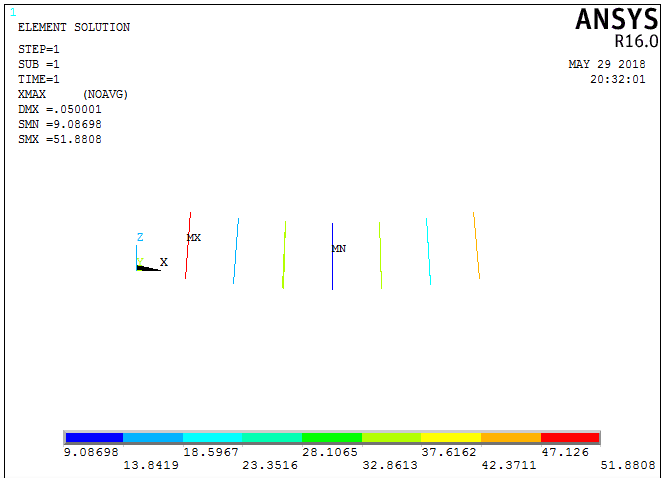Click the red legend color band
This screenshot has height=478, width=662.
(x=570, y=437)
